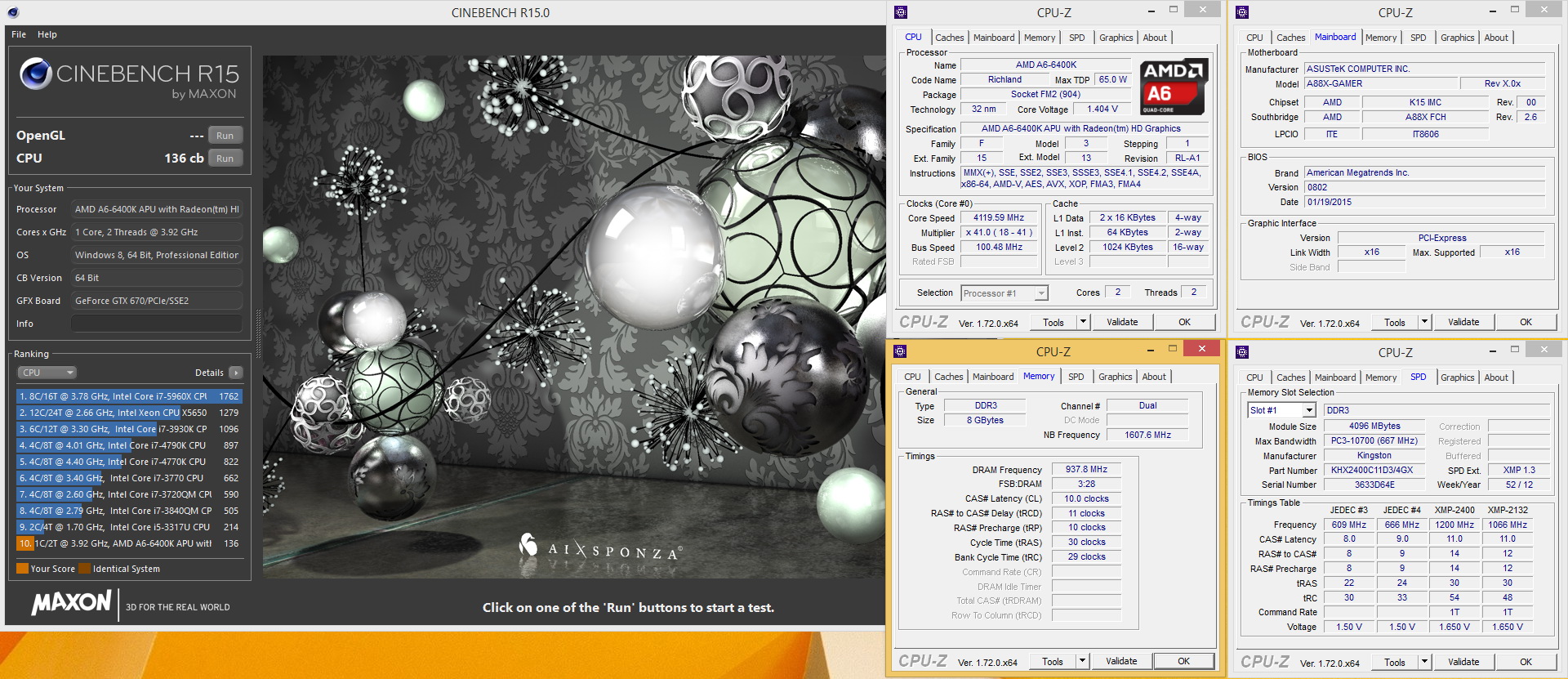Screen dimensions: 1568x679
Task: Click OK in the Memory CPU-Z window
Action: 1183,661
